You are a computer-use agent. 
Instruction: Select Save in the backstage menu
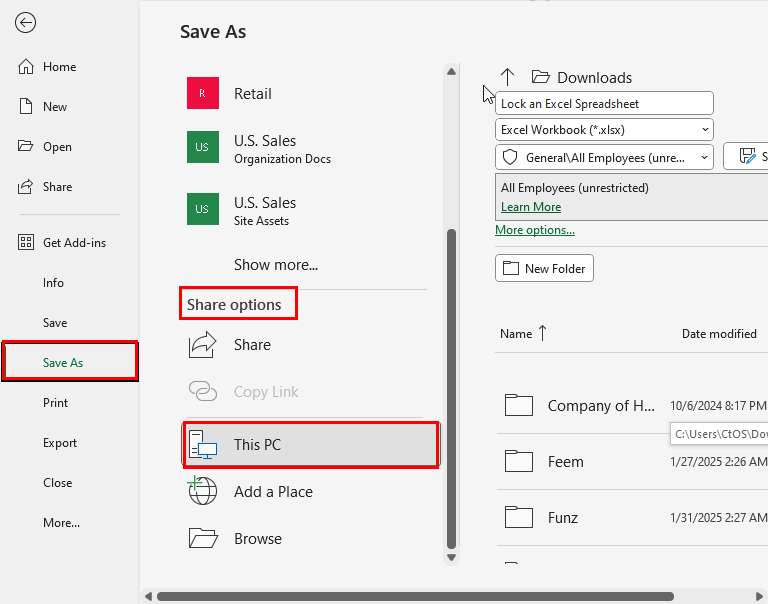pyautogui.click(x=55, y=323)
